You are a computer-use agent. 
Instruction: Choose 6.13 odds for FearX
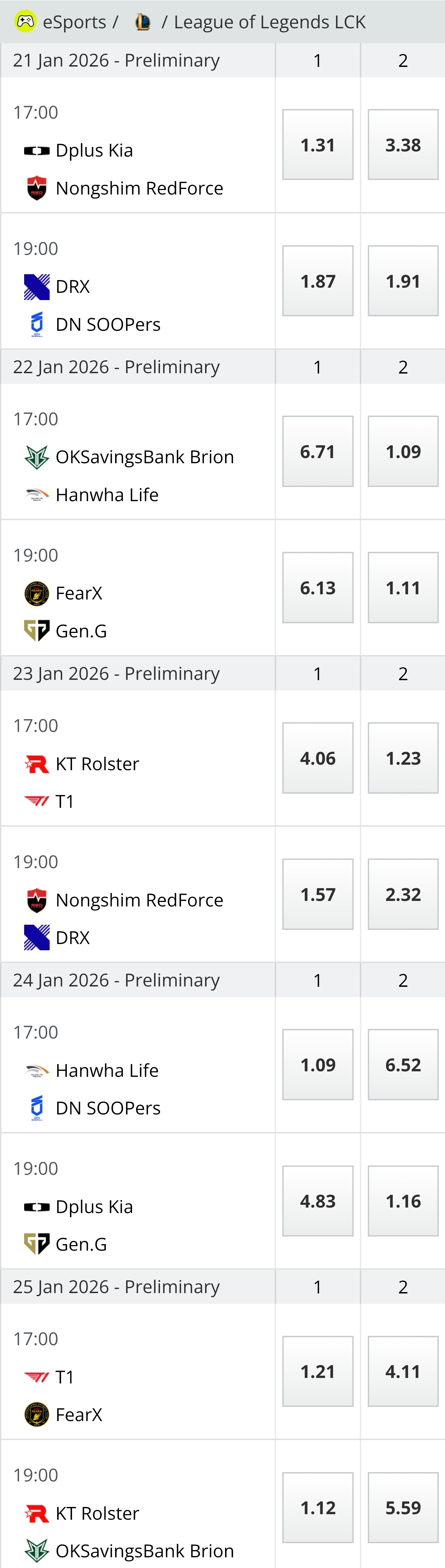tap(317, 588)
